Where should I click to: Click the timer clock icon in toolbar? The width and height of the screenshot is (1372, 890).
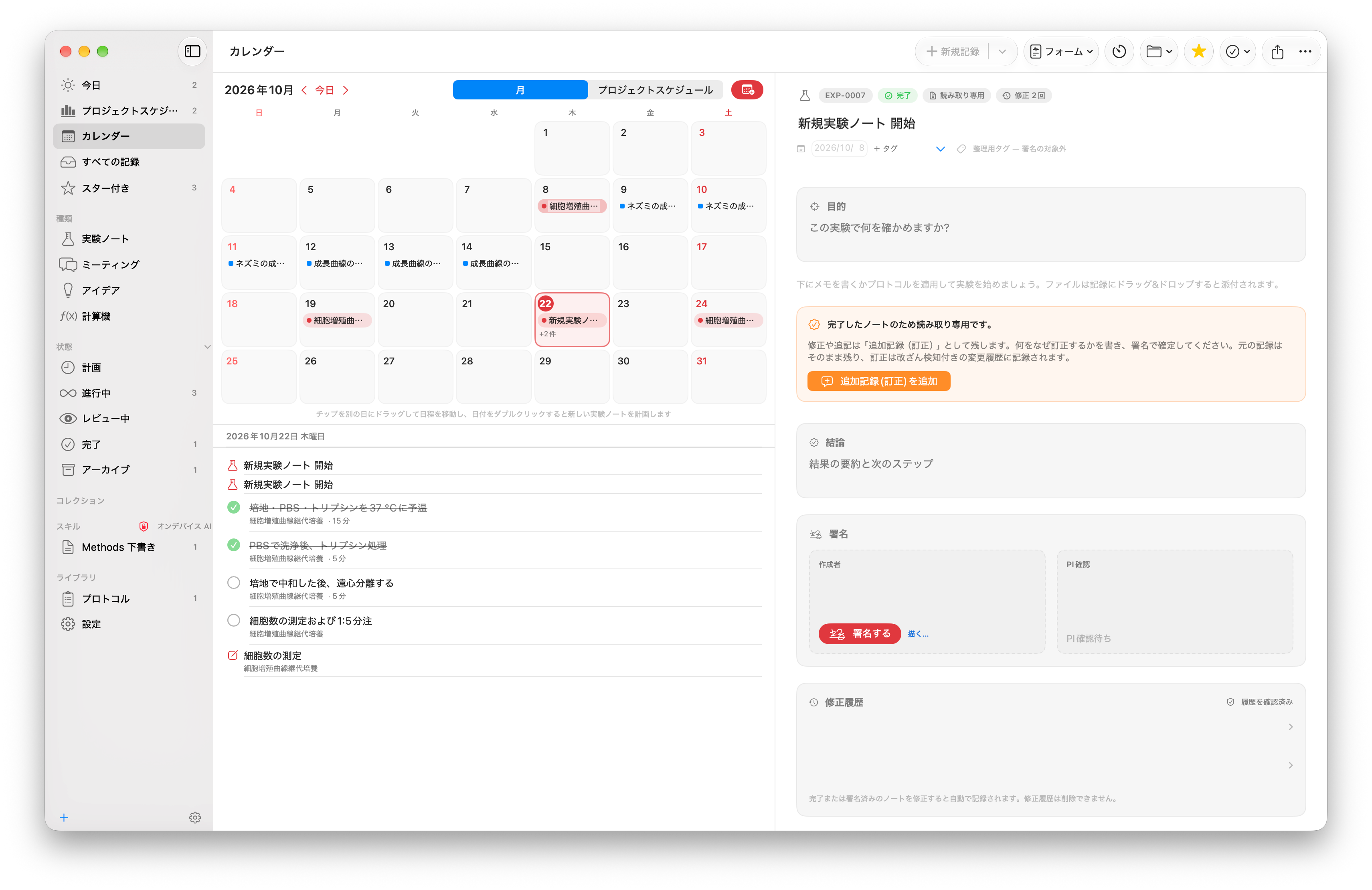click(1119, 51)
